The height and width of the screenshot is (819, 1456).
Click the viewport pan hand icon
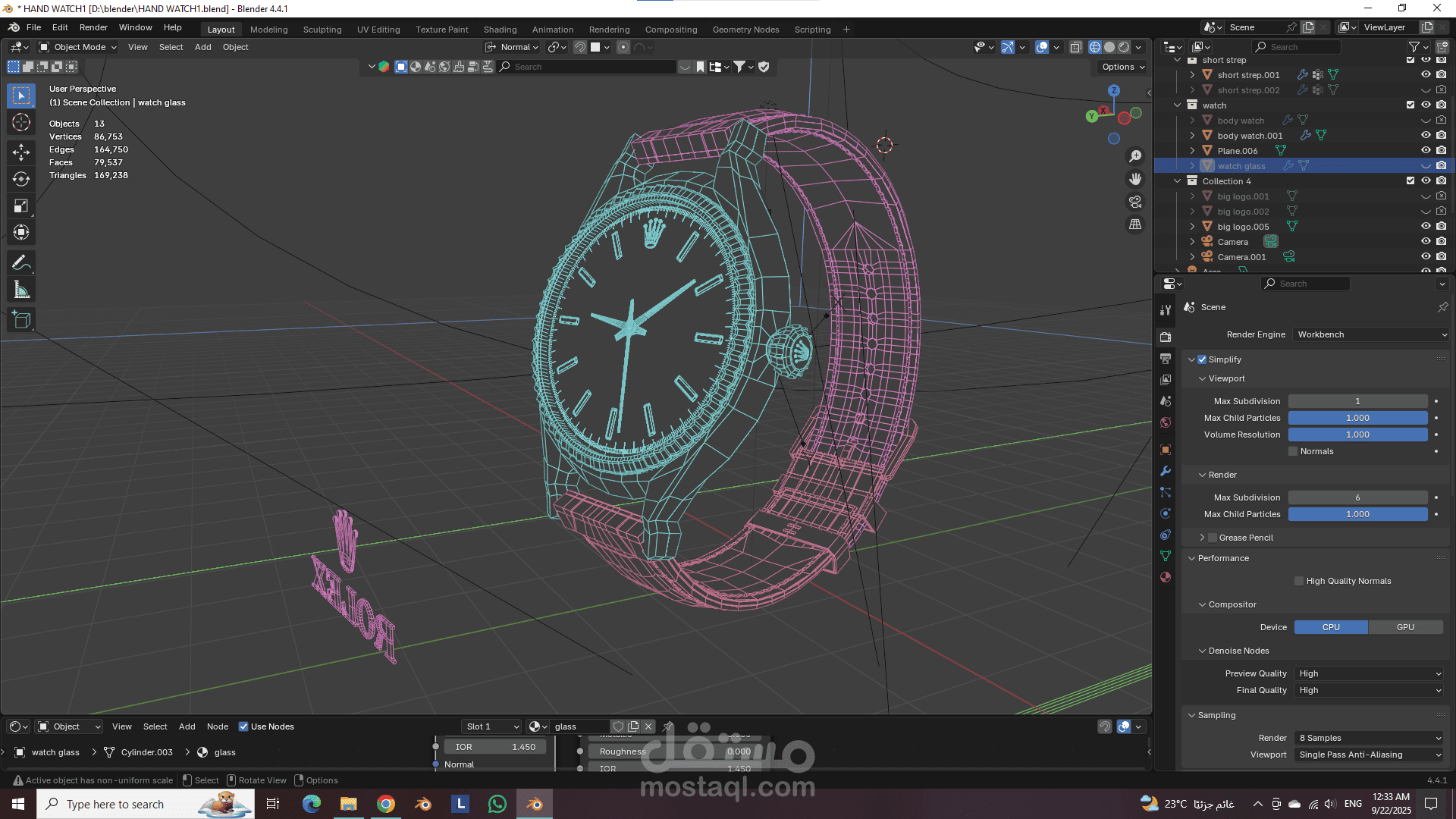(1135, 179)
